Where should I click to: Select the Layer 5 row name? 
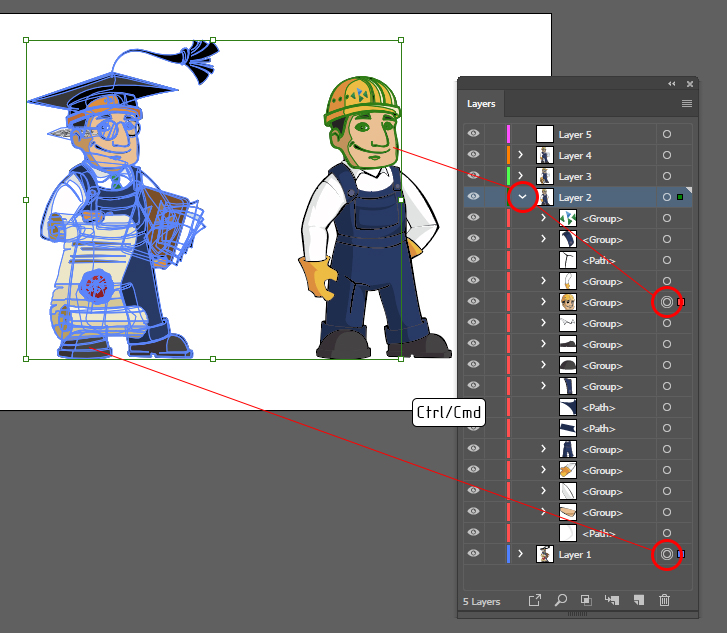(x=575, y=134)
